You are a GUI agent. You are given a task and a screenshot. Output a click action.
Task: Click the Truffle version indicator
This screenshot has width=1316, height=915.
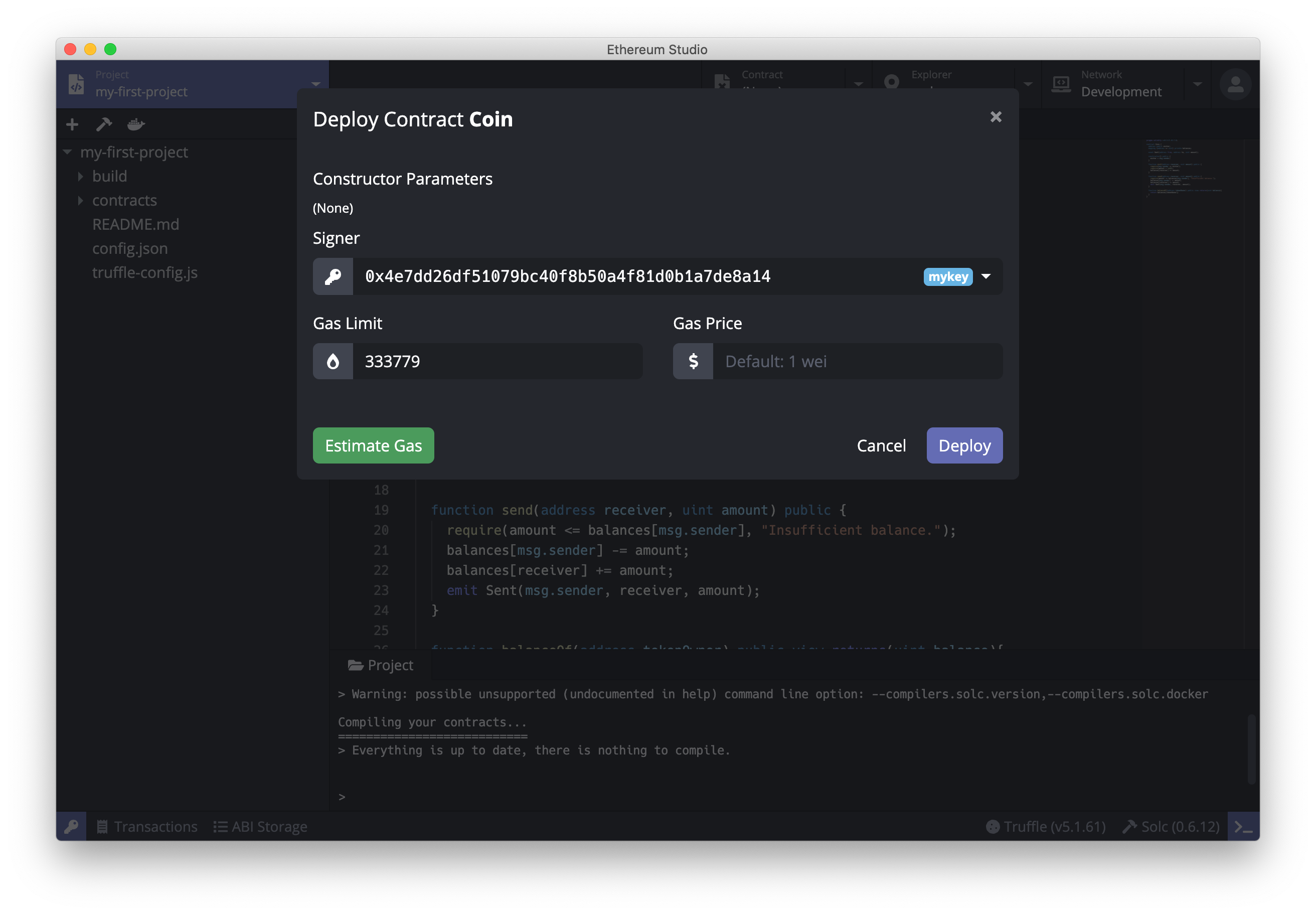click(x=1046, y=826)
